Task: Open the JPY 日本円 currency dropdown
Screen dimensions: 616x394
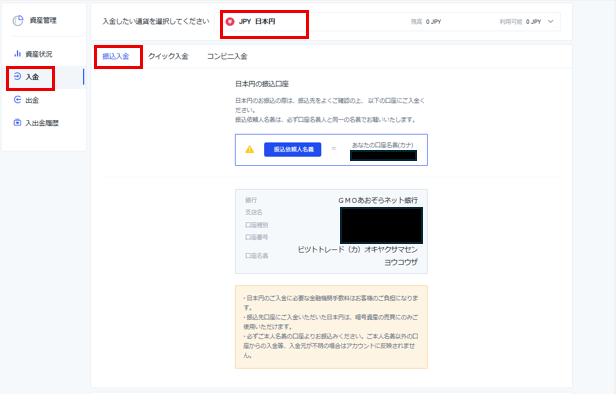Action: pos(387,22)
